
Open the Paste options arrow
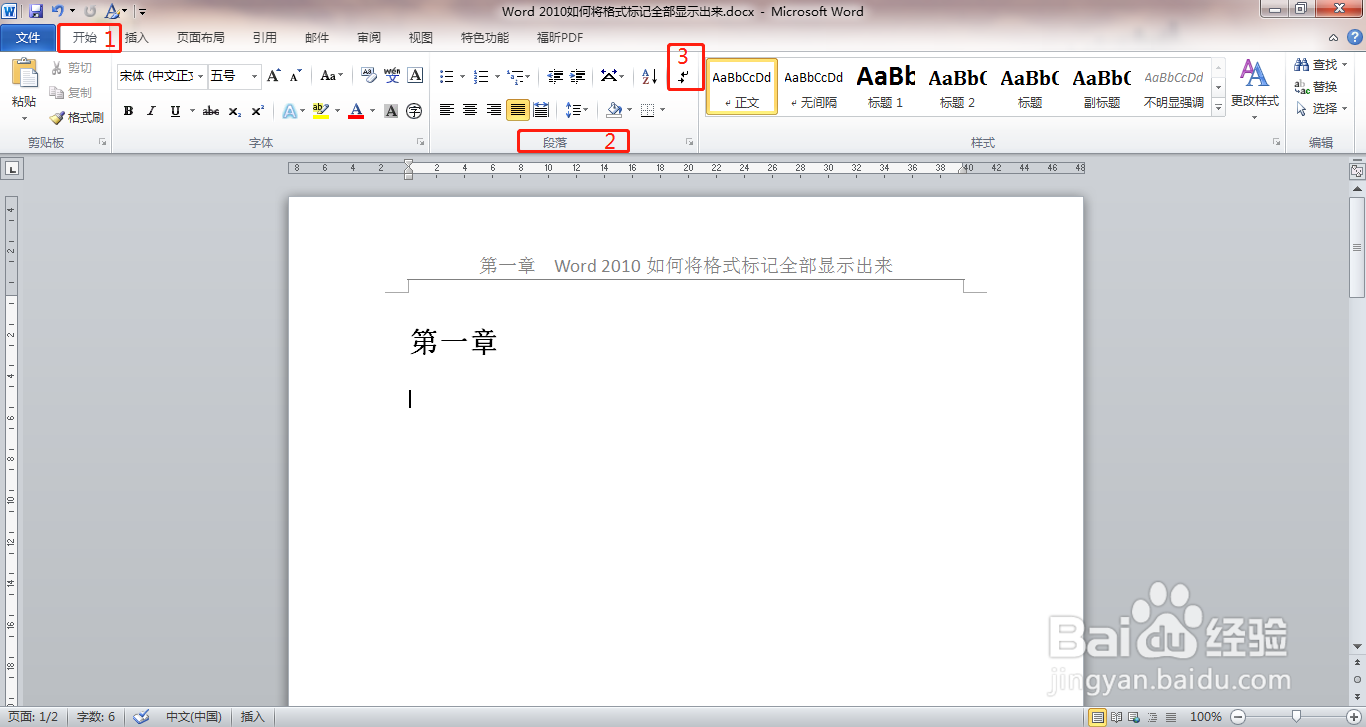(23, 117)
